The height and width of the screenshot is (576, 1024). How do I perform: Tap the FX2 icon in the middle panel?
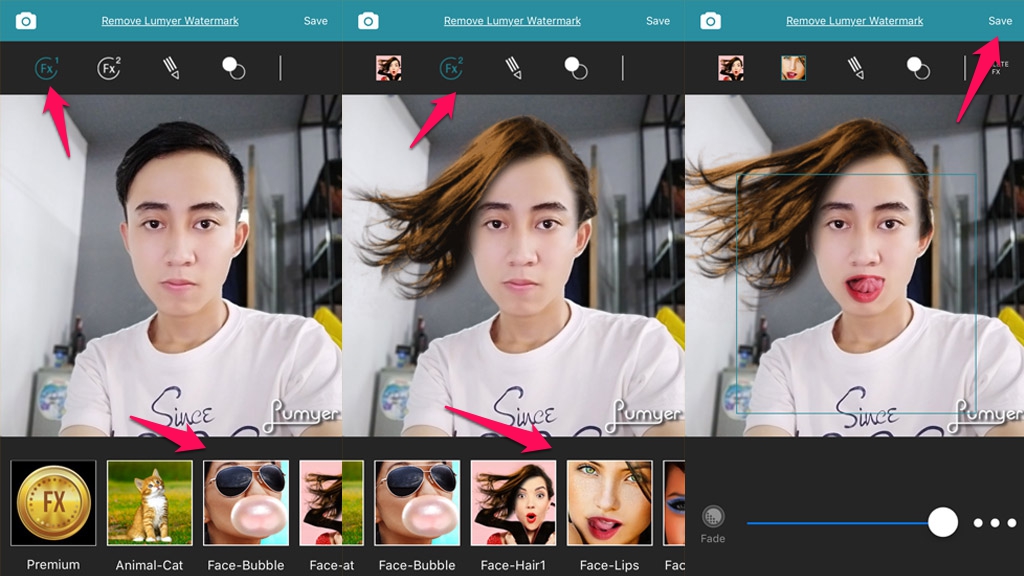pyautogui.click(x=451, y=68)
